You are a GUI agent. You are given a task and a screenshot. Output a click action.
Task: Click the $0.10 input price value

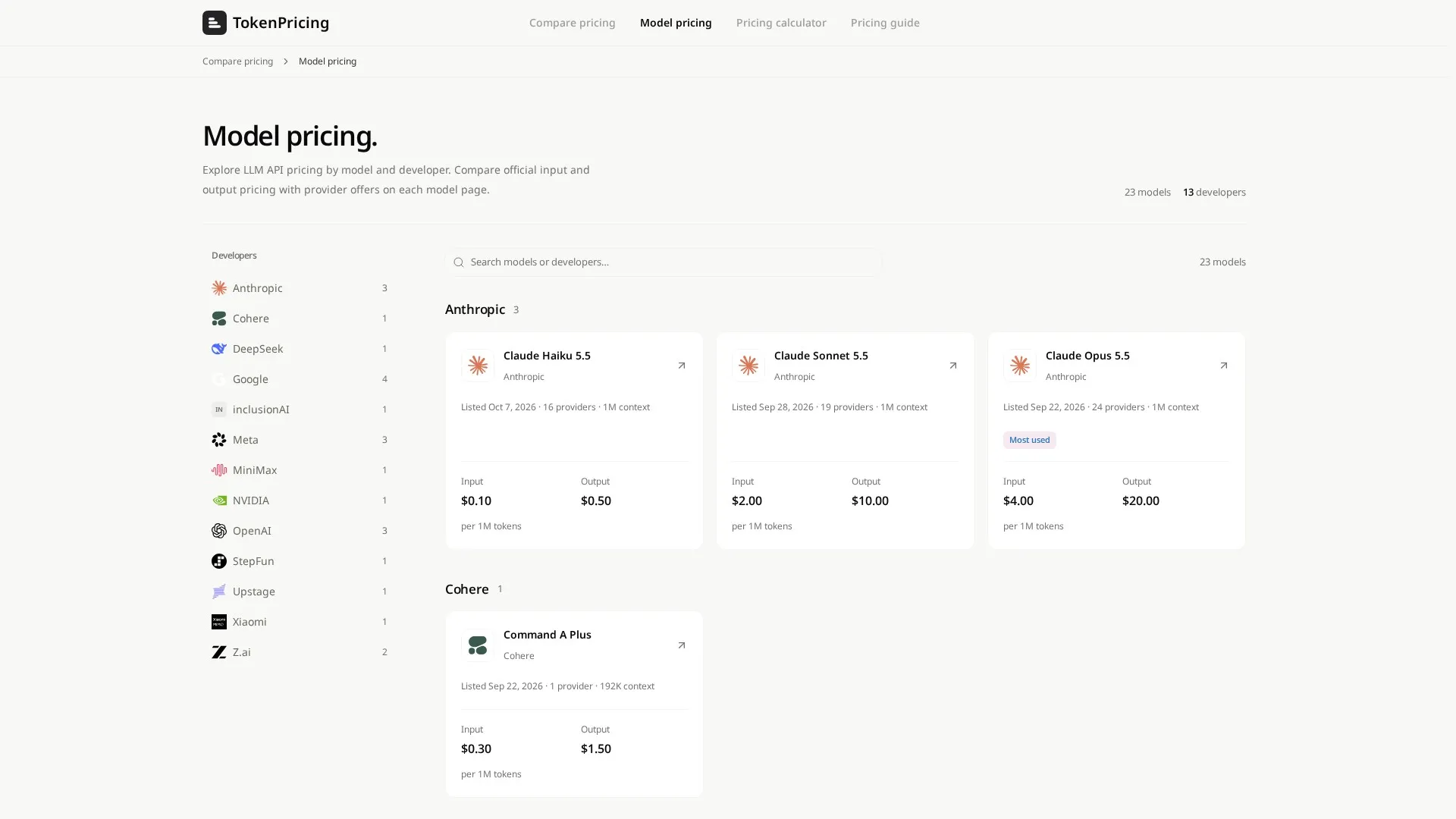476,501
